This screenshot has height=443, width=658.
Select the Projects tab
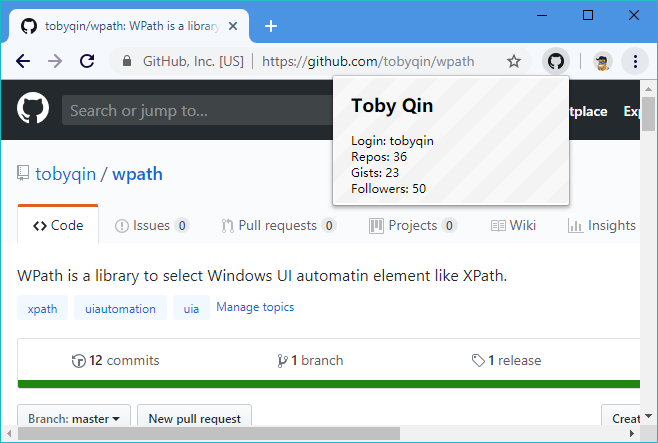click(413, 225)
